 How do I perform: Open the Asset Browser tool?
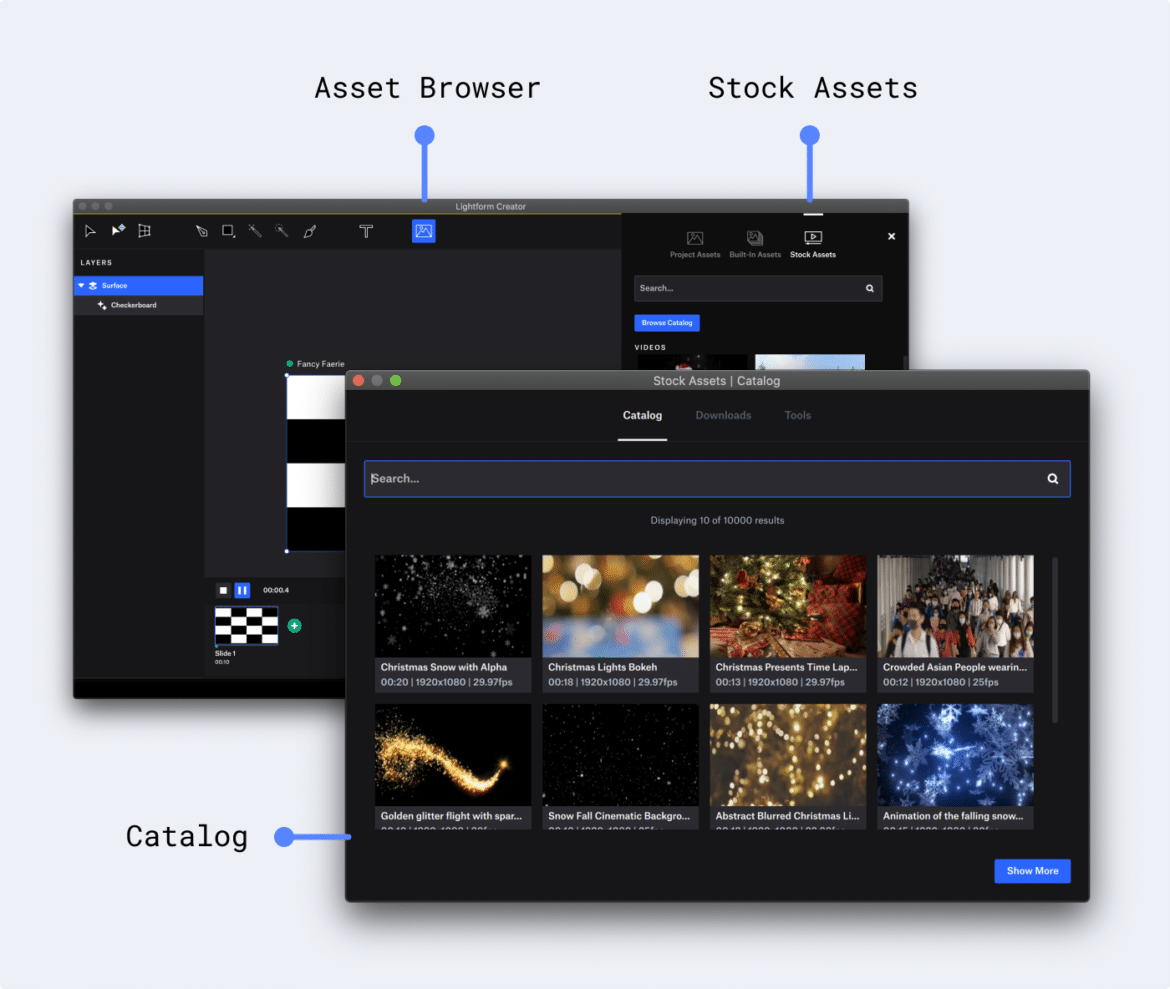click(423, 231)
